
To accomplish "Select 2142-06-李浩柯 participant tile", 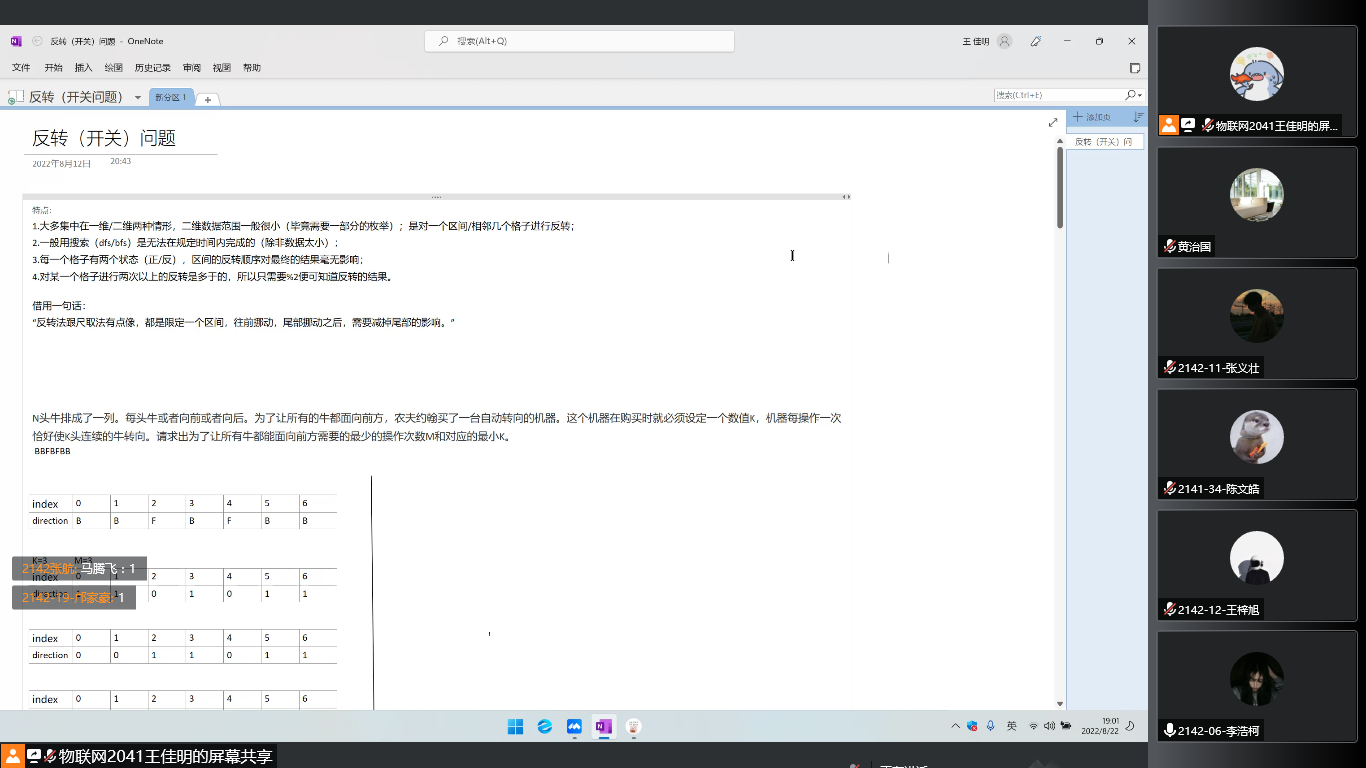I will [x=1257, y=688].
